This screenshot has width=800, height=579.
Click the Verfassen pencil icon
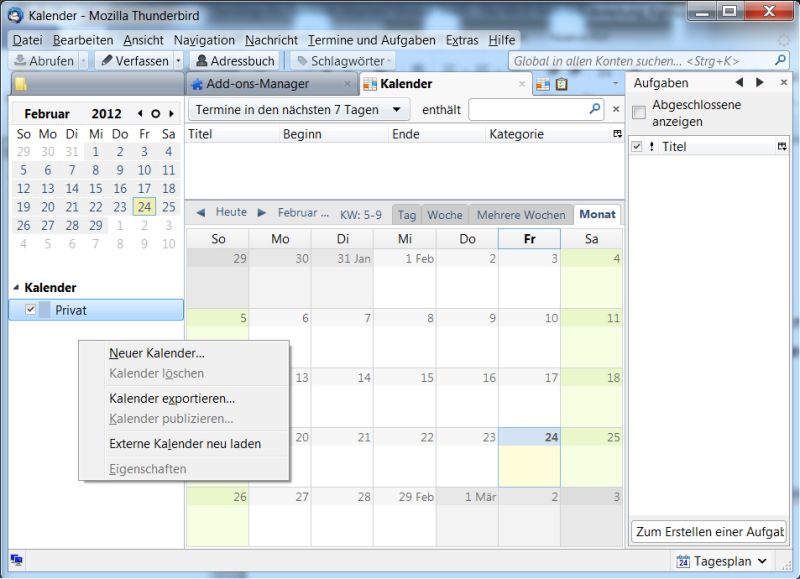point(104,60)
